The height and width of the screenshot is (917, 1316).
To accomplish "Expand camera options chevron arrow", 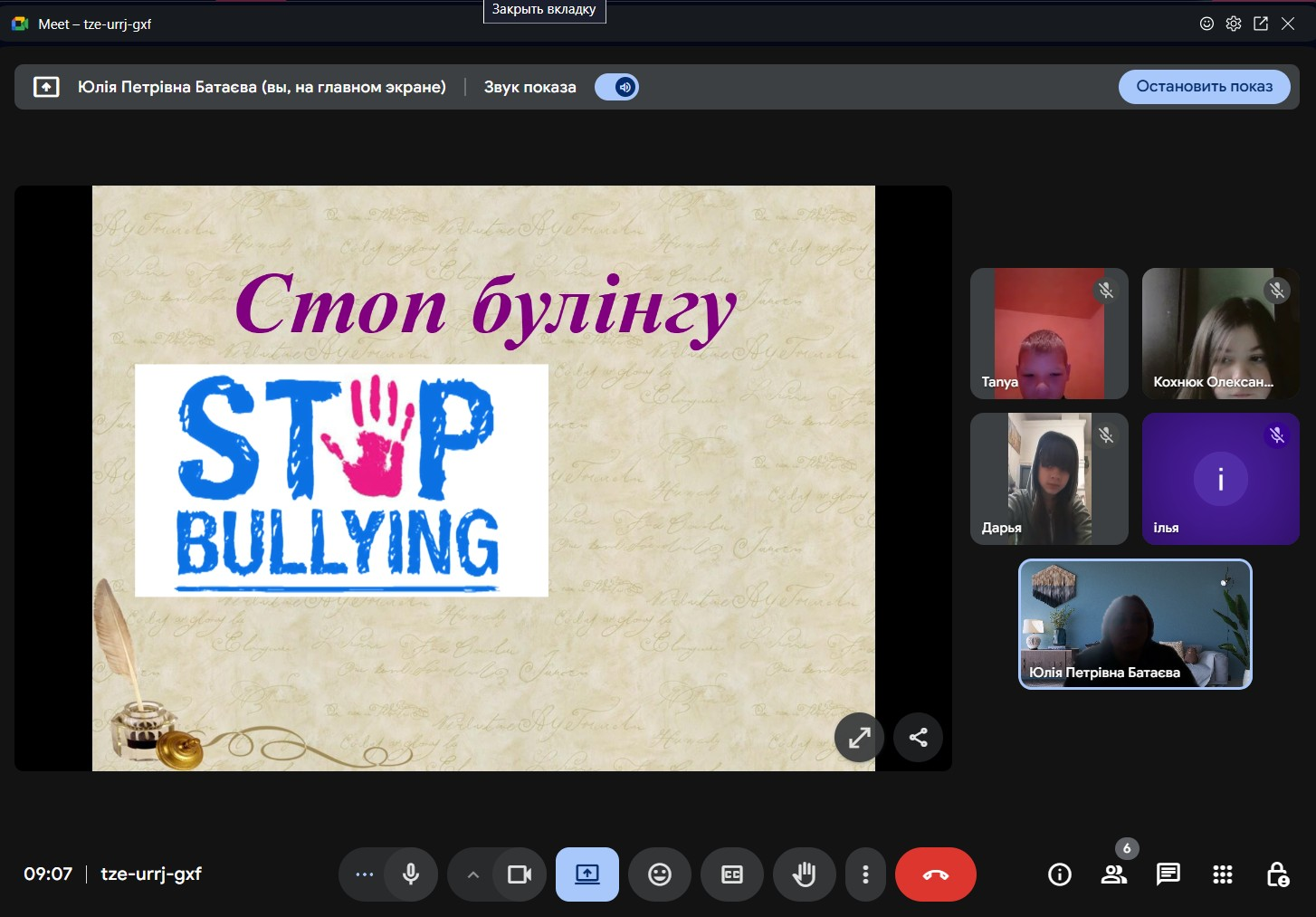I will click(472, 874).
